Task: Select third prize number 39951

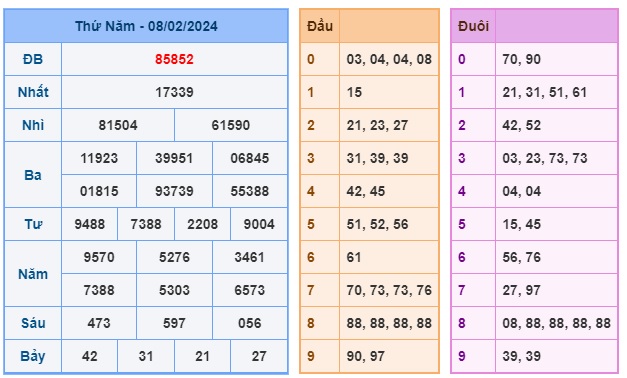Action: 174,158
